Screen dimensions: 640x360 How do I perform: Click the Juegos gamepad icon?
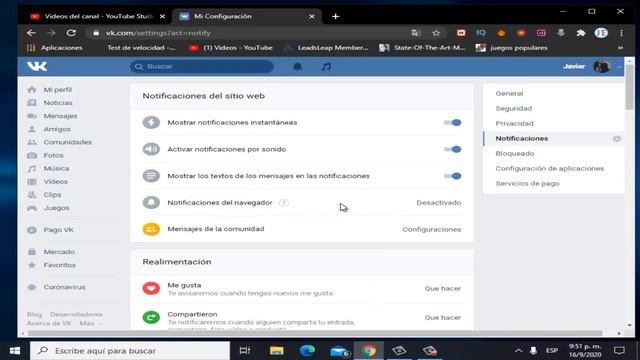tap(32, 208)
